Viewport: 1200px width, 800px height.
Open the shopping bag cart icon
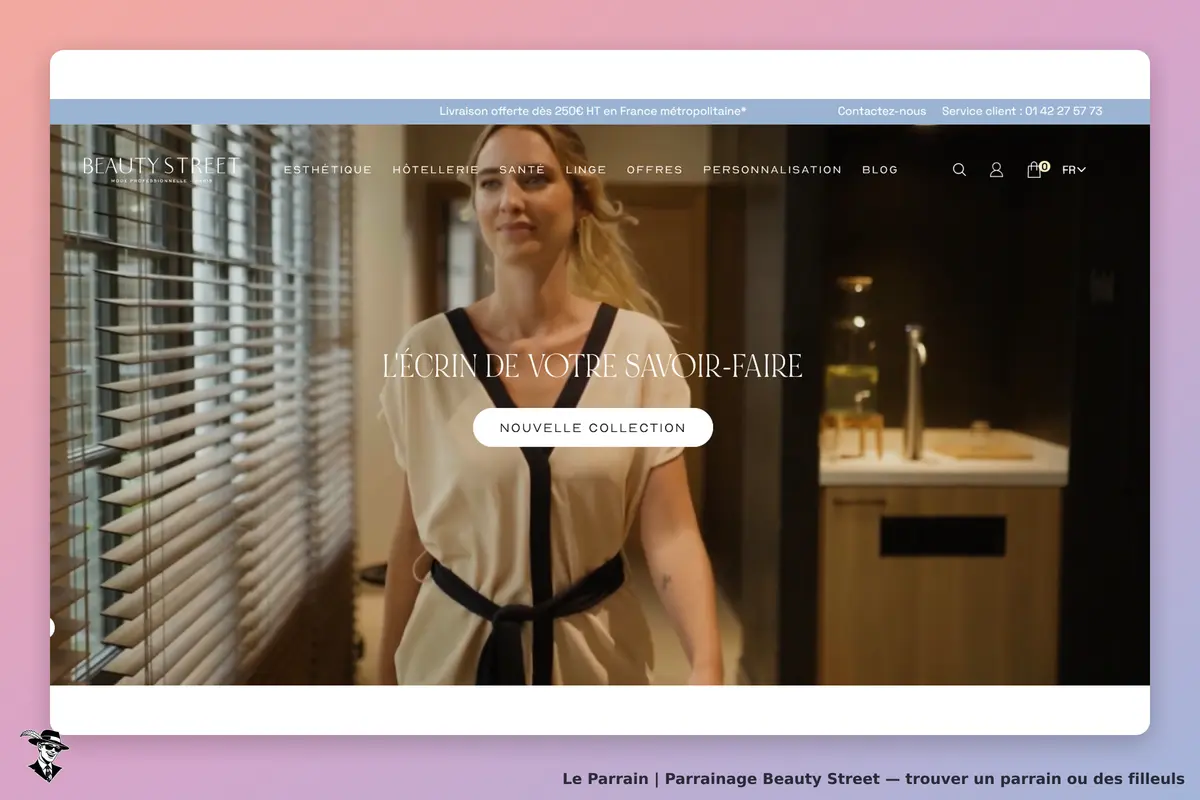pos(1037,169)
